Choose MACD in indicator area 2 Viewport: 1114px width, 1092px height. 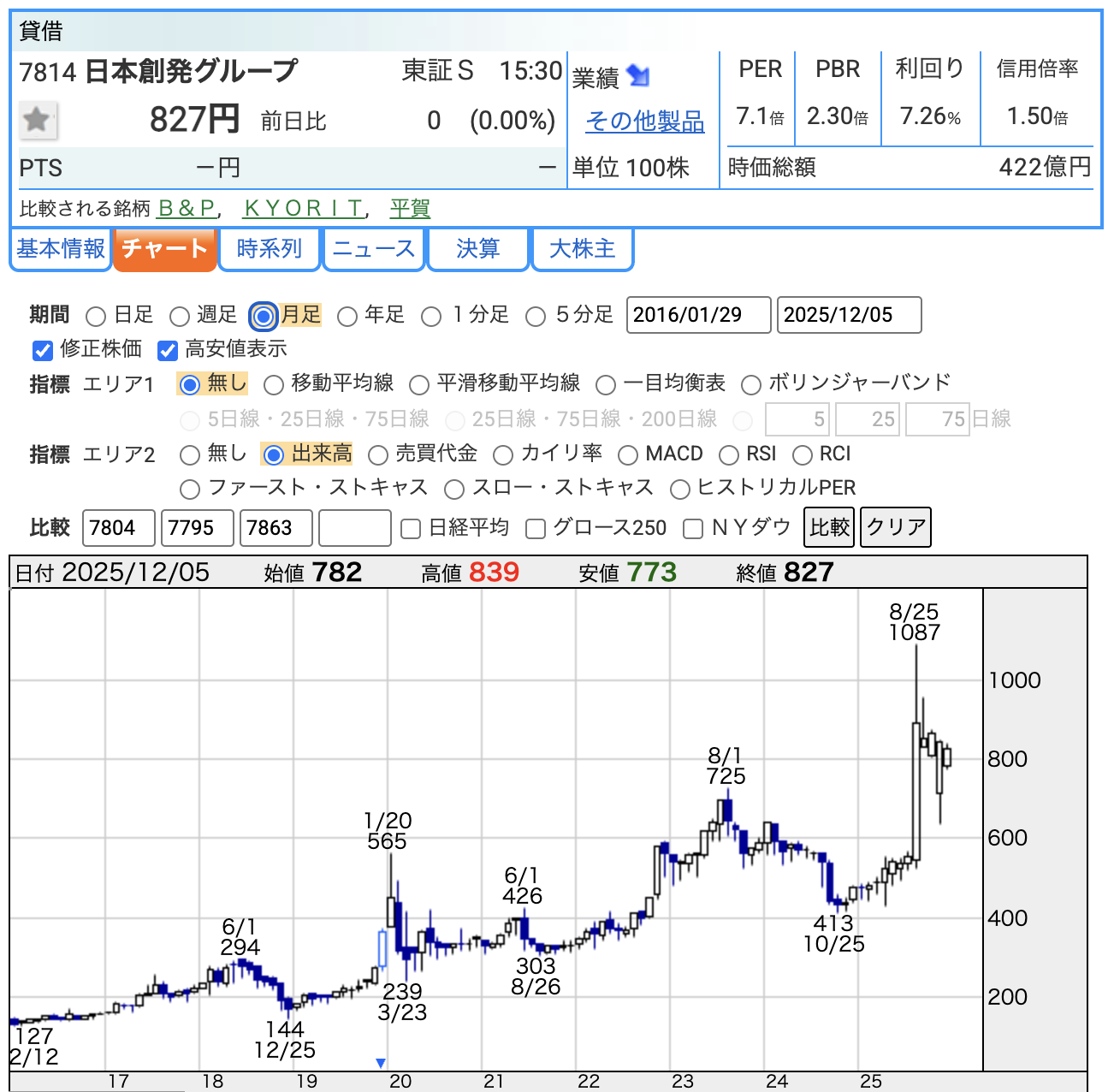click(628, 455)
